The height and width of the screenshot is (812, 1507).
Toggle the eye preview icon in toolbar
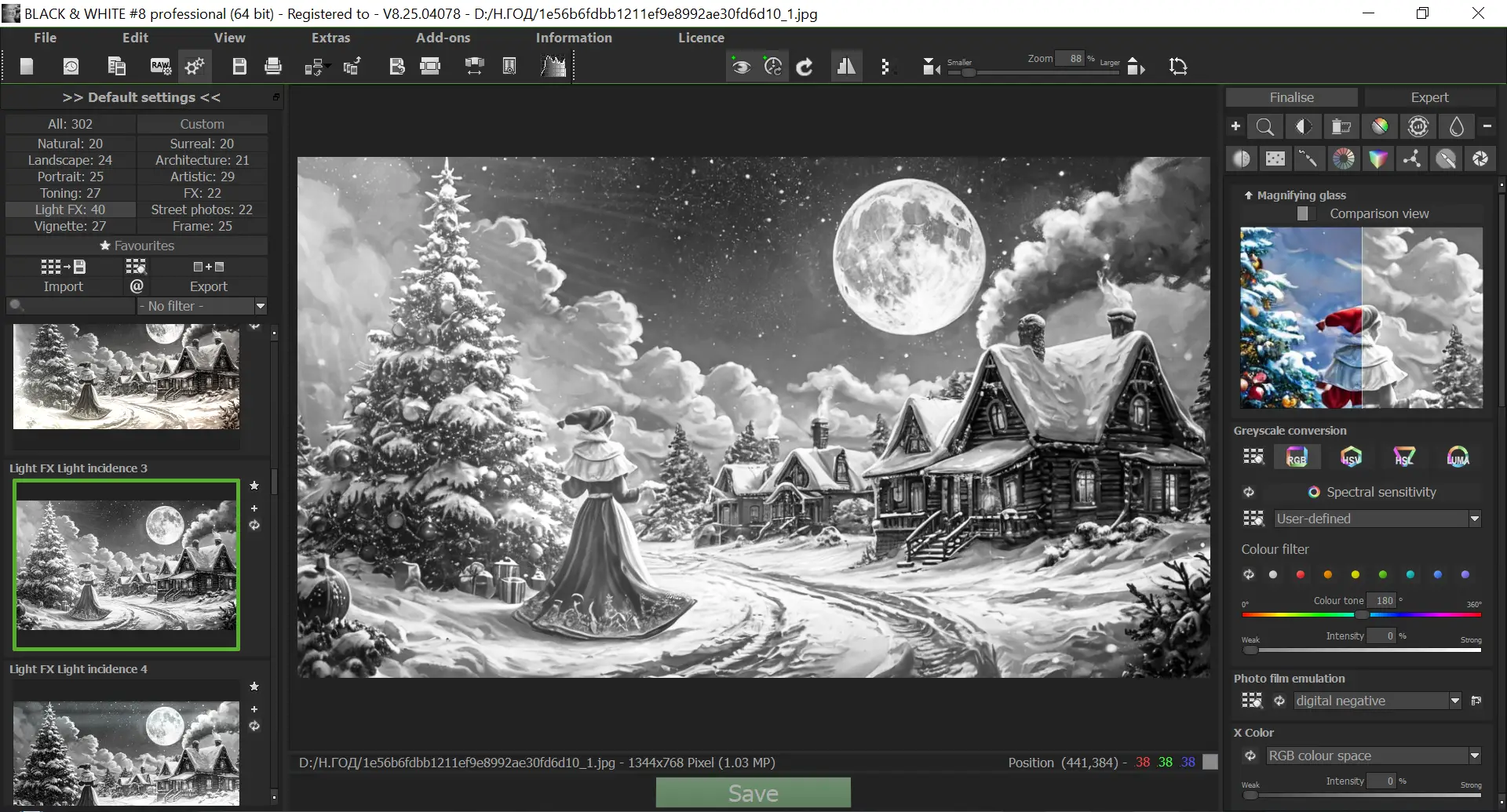pyautogui.click(x=741, y=67)
